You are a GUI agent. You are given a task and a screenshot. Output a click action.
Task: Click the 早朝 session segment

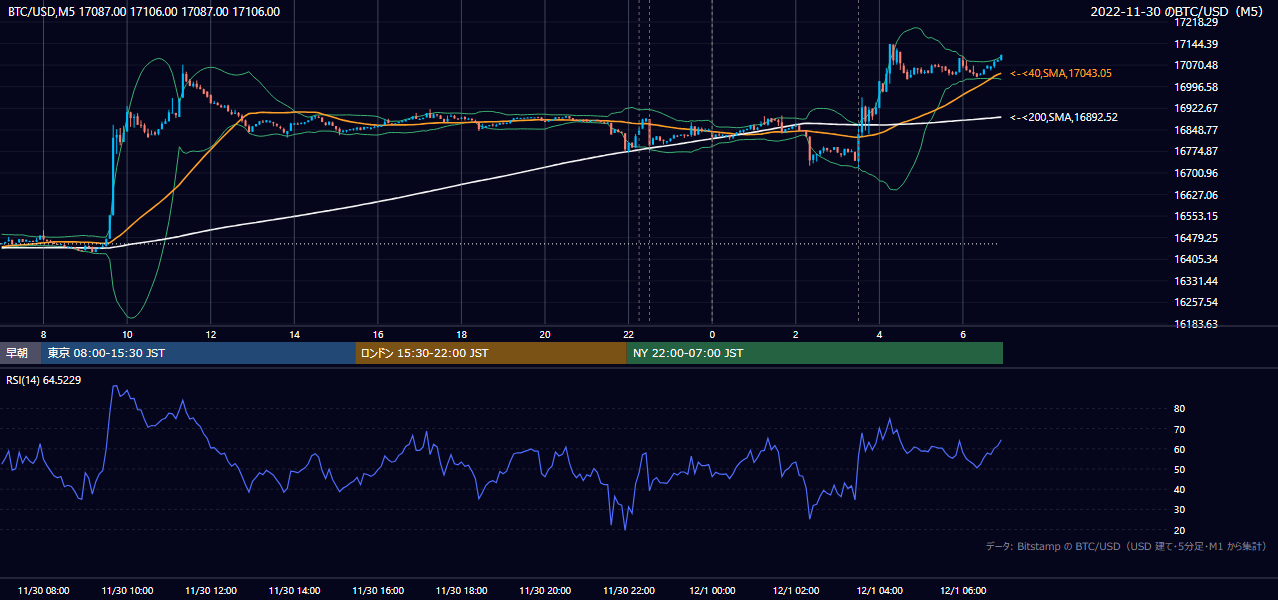21,353
